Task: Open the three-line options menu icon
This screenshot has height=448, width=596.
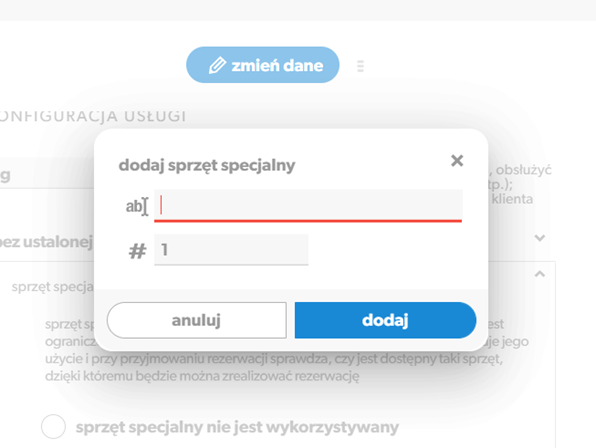Action: click(x=361, y=66)
